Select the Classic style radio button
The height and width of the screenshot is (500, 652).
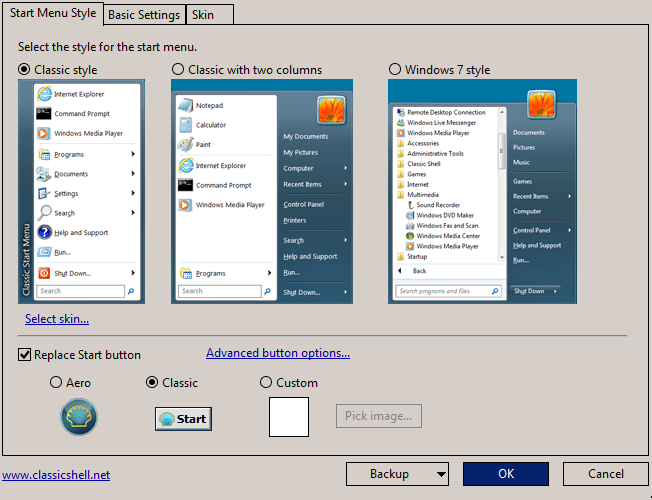pos(24,69)
